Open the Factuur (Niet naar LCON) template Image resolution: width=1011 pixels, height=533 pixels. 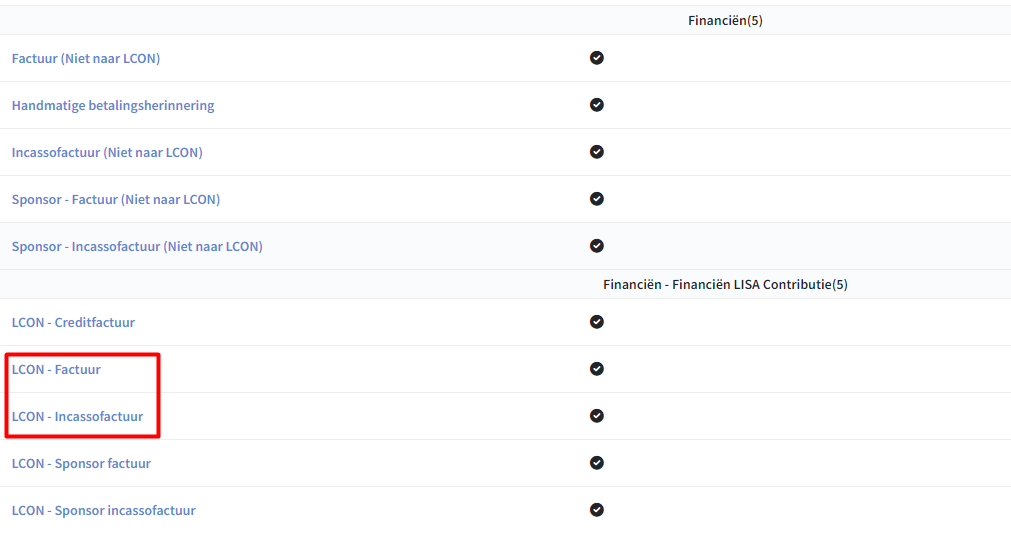[86, 59]
